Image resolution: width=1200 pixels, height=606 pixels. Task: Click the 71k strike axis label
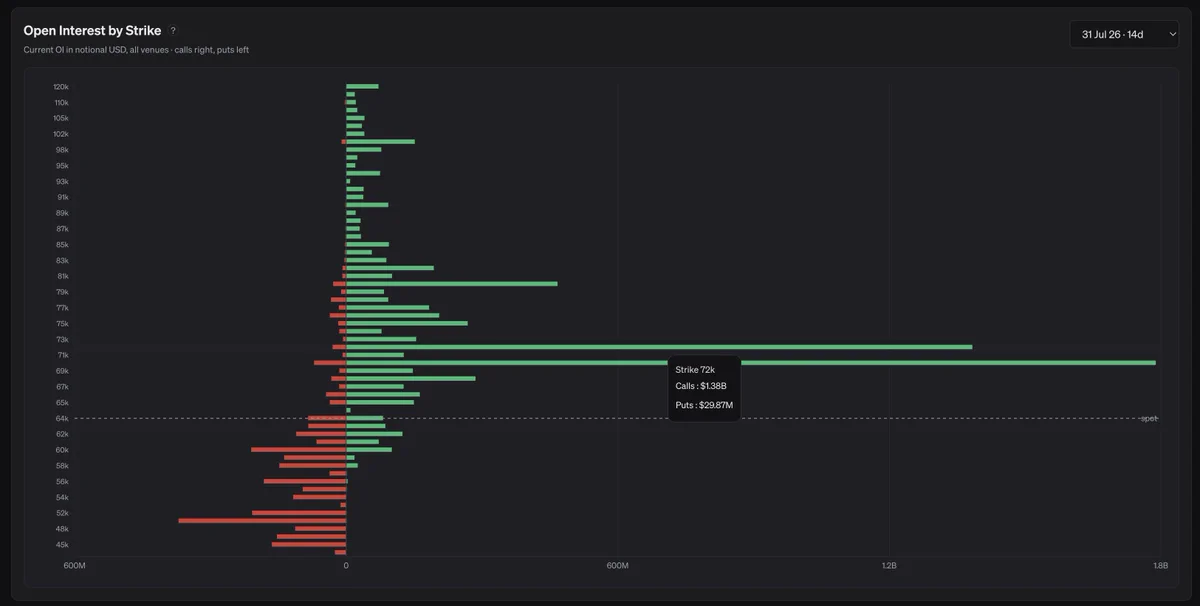62,355
